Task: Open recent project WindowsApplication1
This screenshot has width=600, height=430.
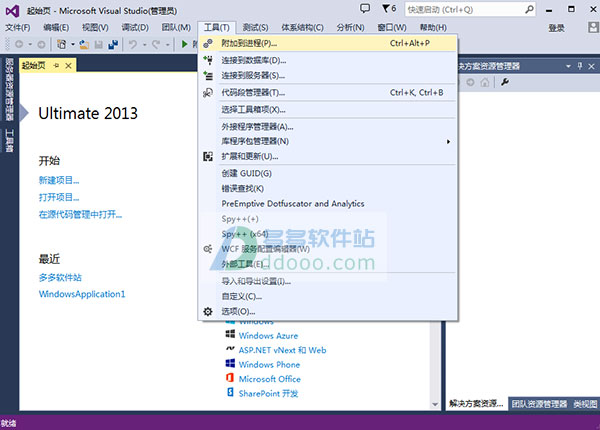Action: pos(82,294)
